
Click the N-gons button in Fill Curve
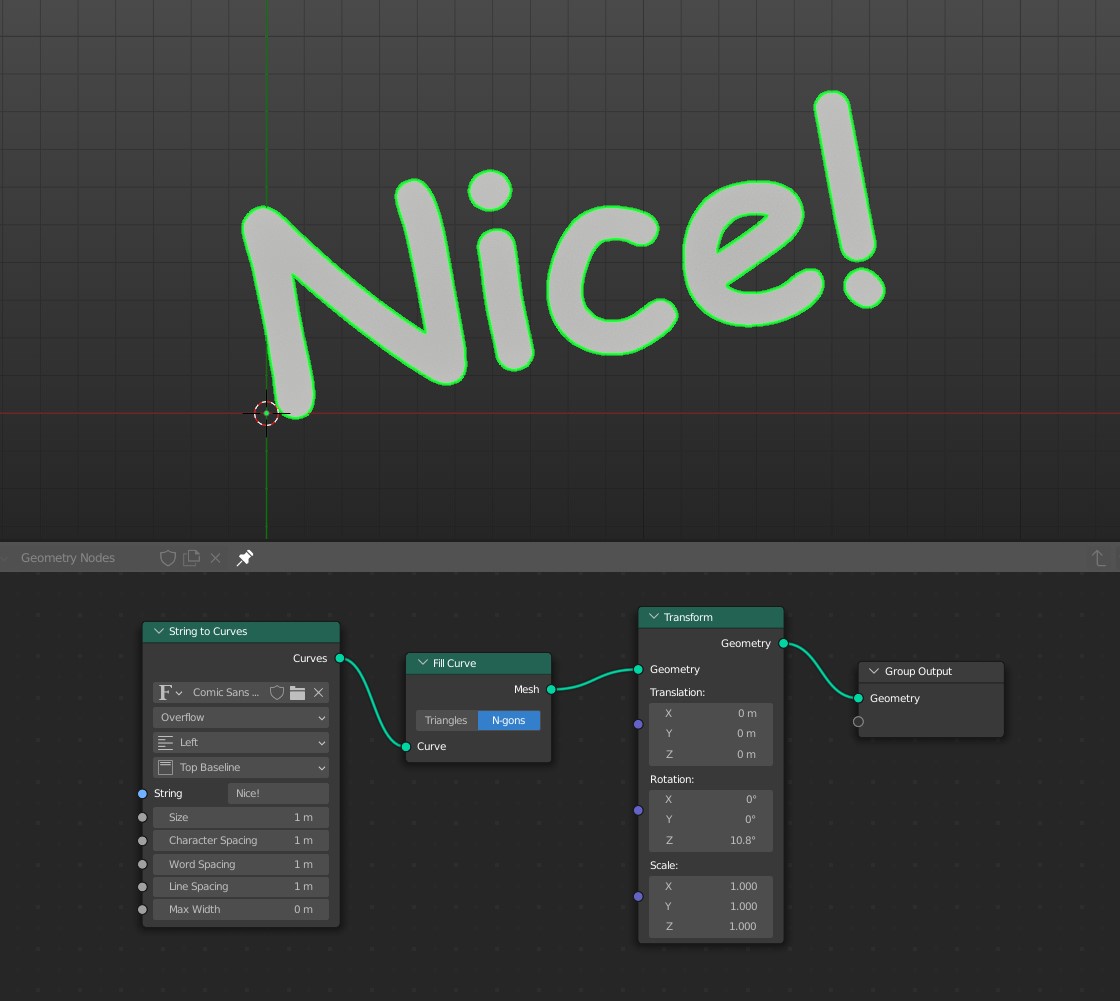(x=509, y=720)
